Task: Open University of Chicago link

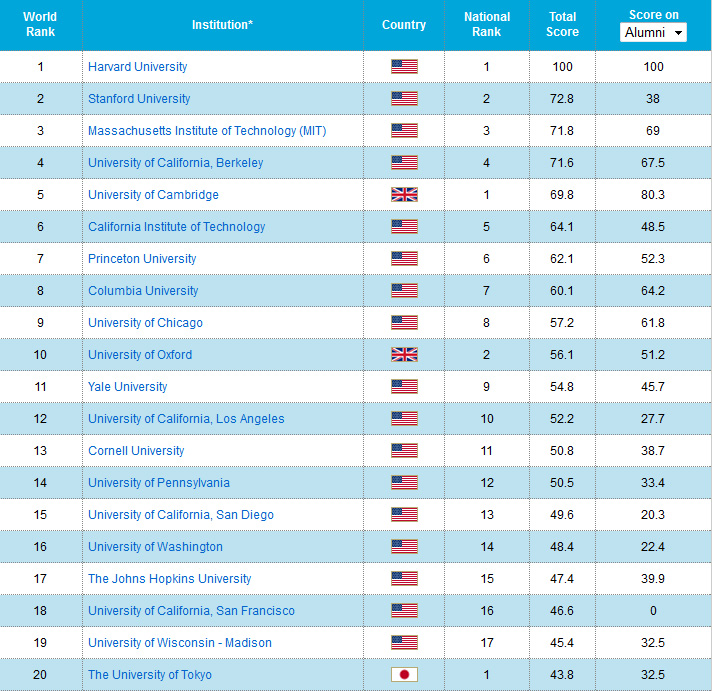Action: [145, 323]
